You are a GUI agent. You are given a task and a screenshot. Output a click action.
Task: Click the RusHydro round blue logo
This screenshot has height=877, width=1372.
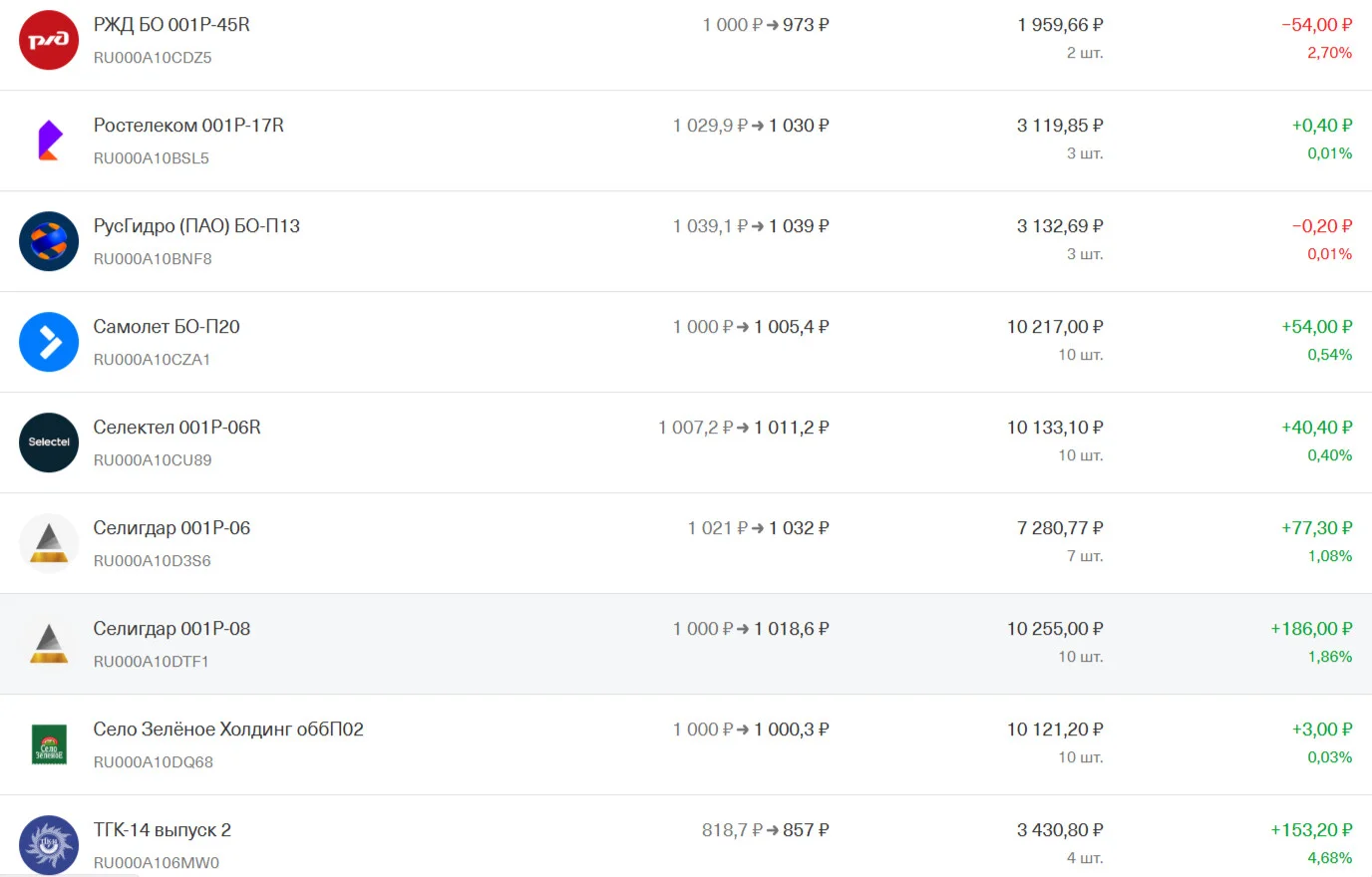pyautogui.click(x=49, y=241)
